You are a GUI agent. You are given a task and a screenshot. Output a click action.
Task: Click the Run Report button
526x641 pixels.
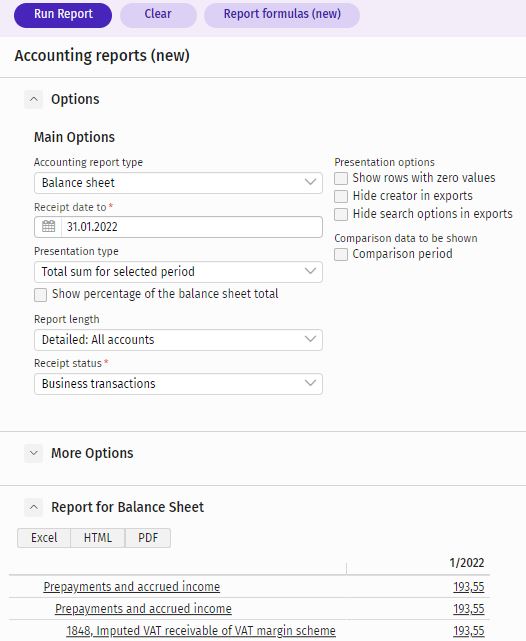(63, 15)
